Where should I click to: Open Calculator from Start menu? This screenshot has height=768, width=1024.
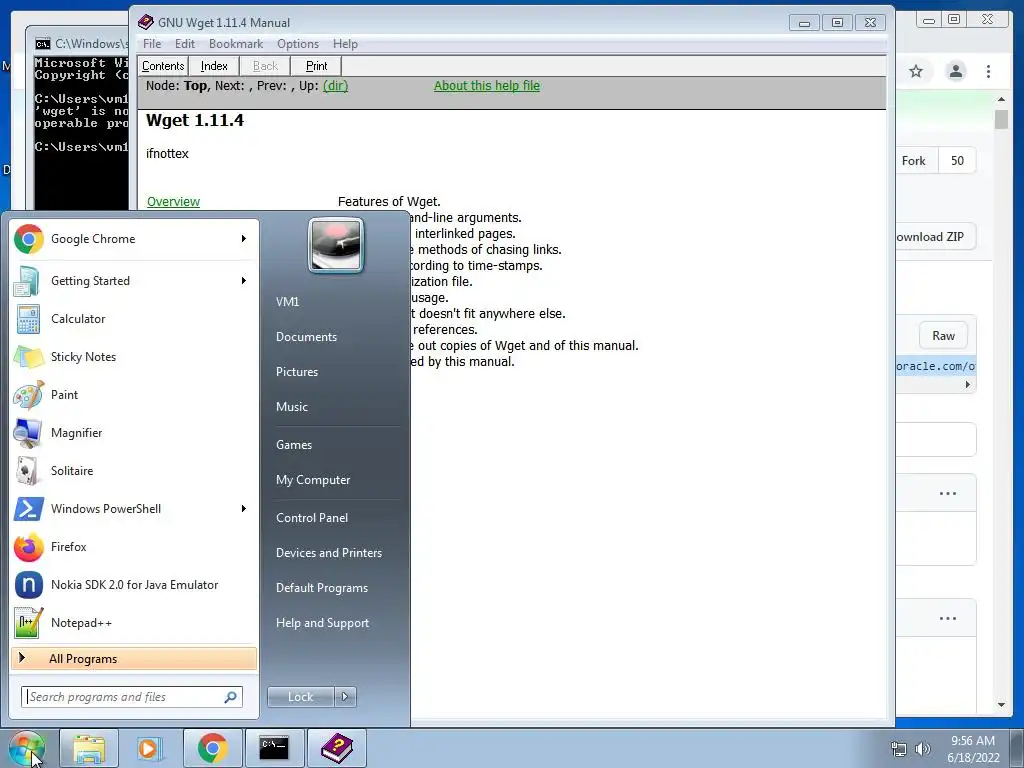131,319
